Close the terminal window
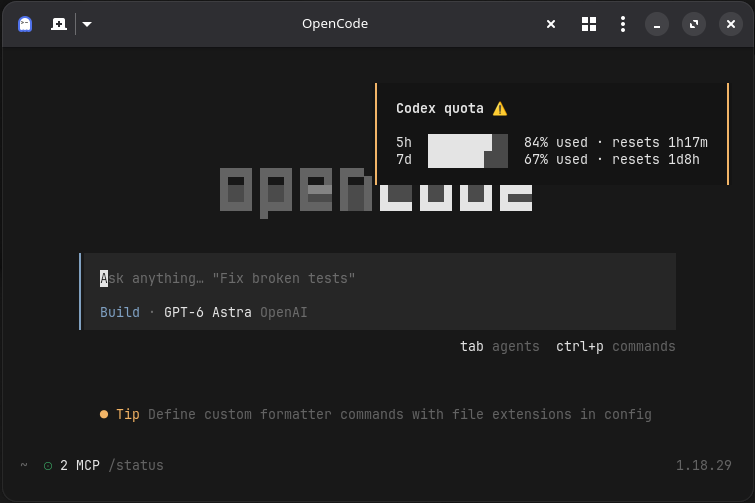 (x=730, y=24)
